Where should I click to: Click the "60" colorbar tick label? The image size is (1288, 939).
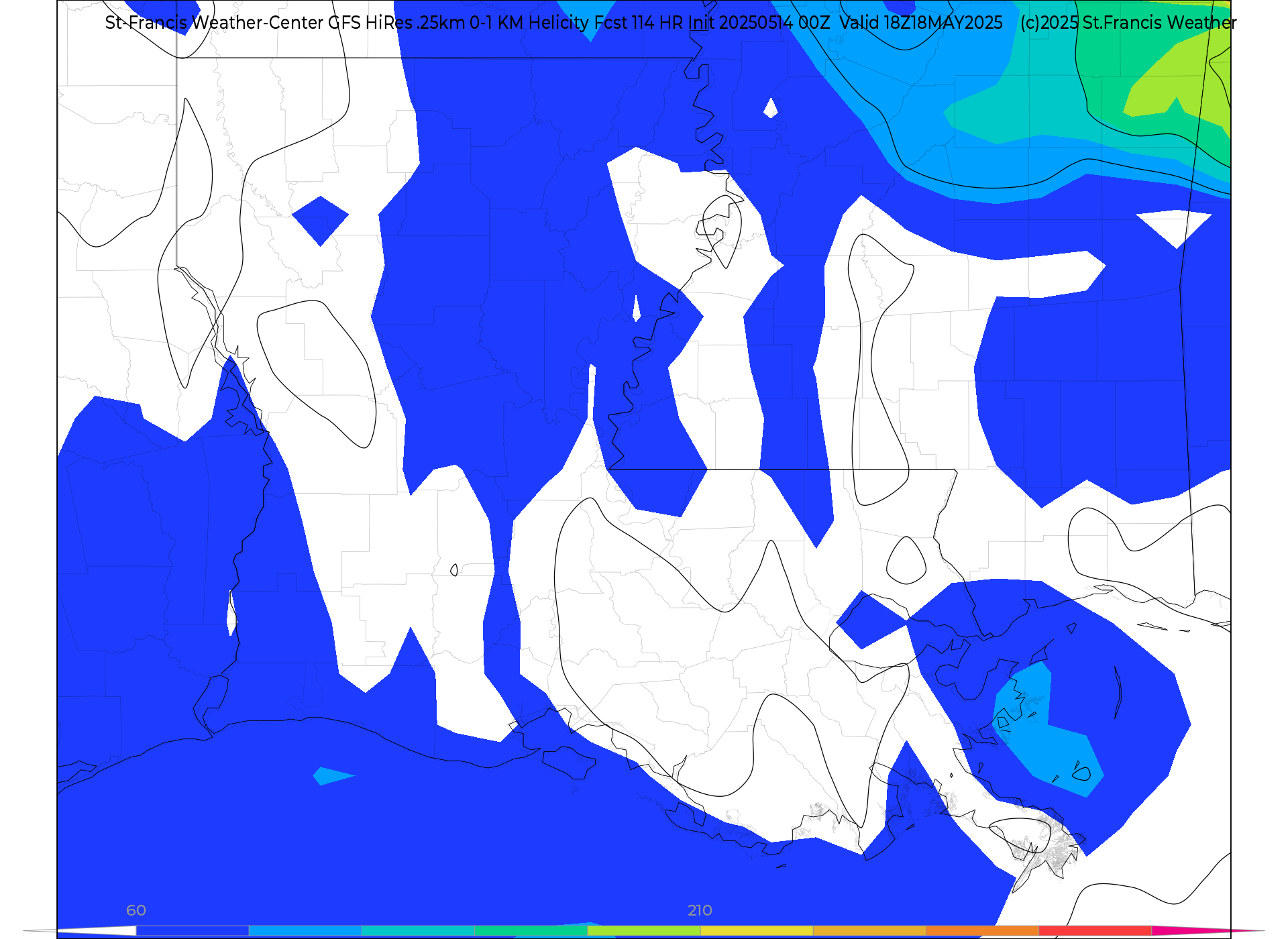click(136, 911)
